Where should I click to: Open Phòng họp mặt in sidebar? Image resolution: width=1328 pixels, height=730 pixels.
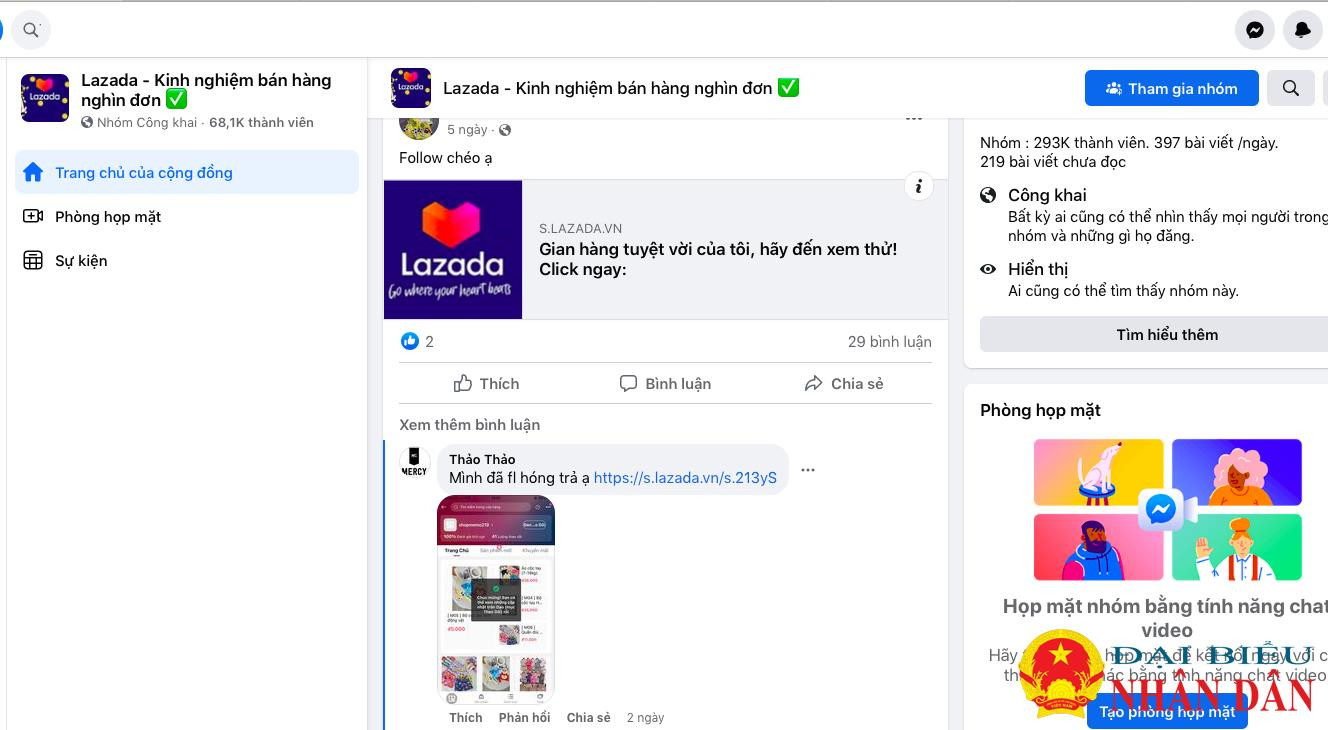(x=187, y=216)
